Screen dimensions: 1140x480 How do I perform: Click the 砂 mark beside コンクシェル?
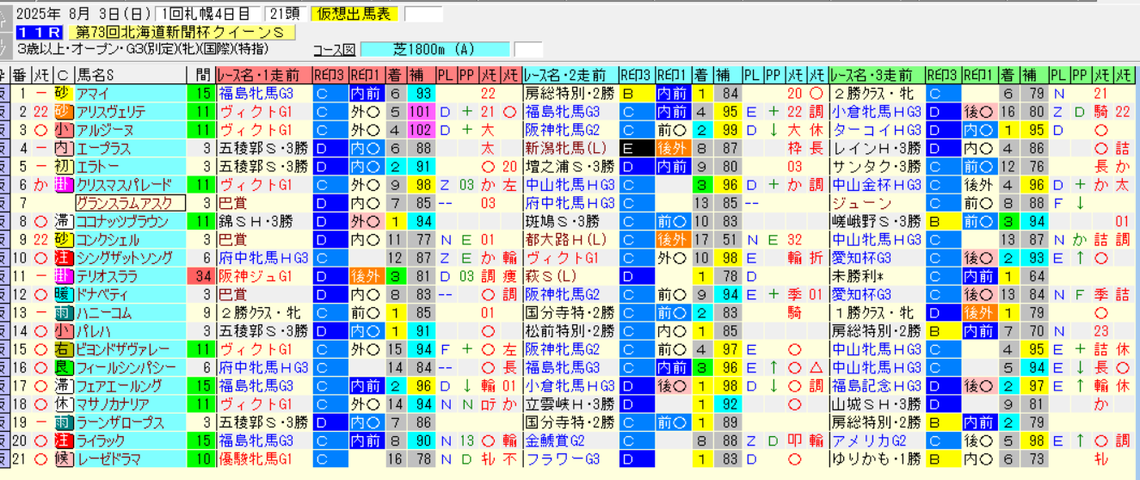[63, 239]
